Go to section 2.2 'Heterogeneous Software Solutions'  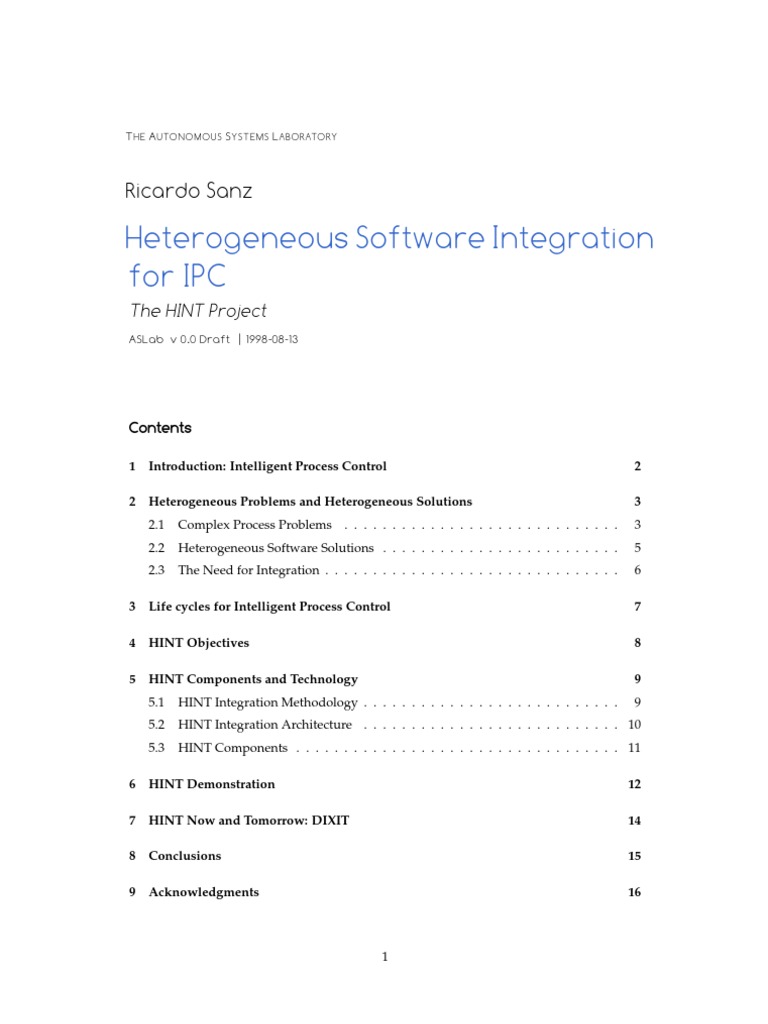pos(276,547)
